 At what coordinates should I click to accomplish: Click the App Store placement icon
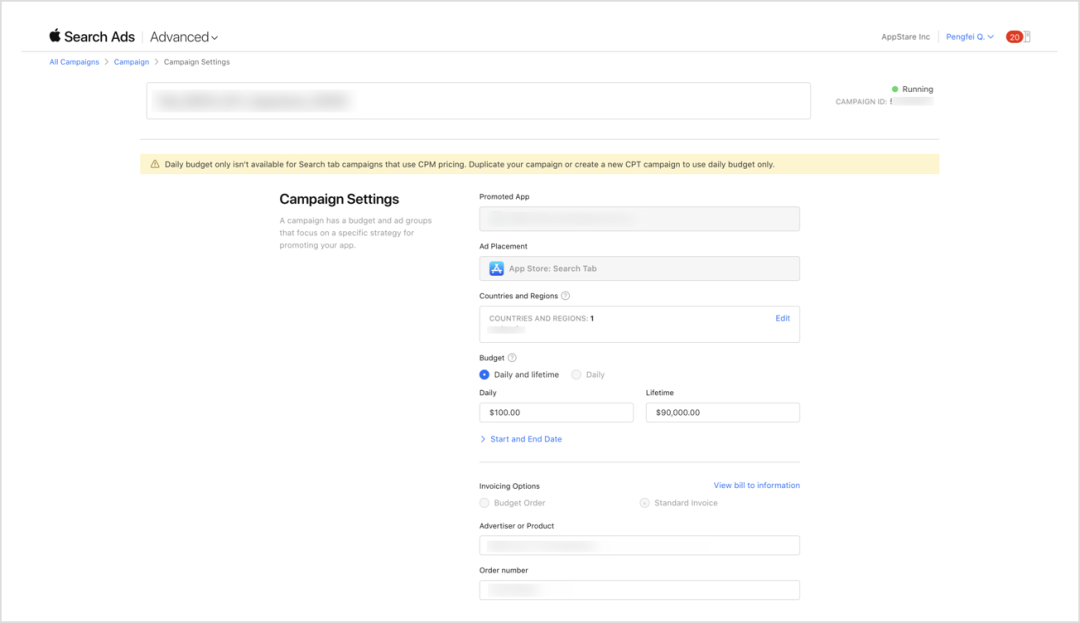496,269
